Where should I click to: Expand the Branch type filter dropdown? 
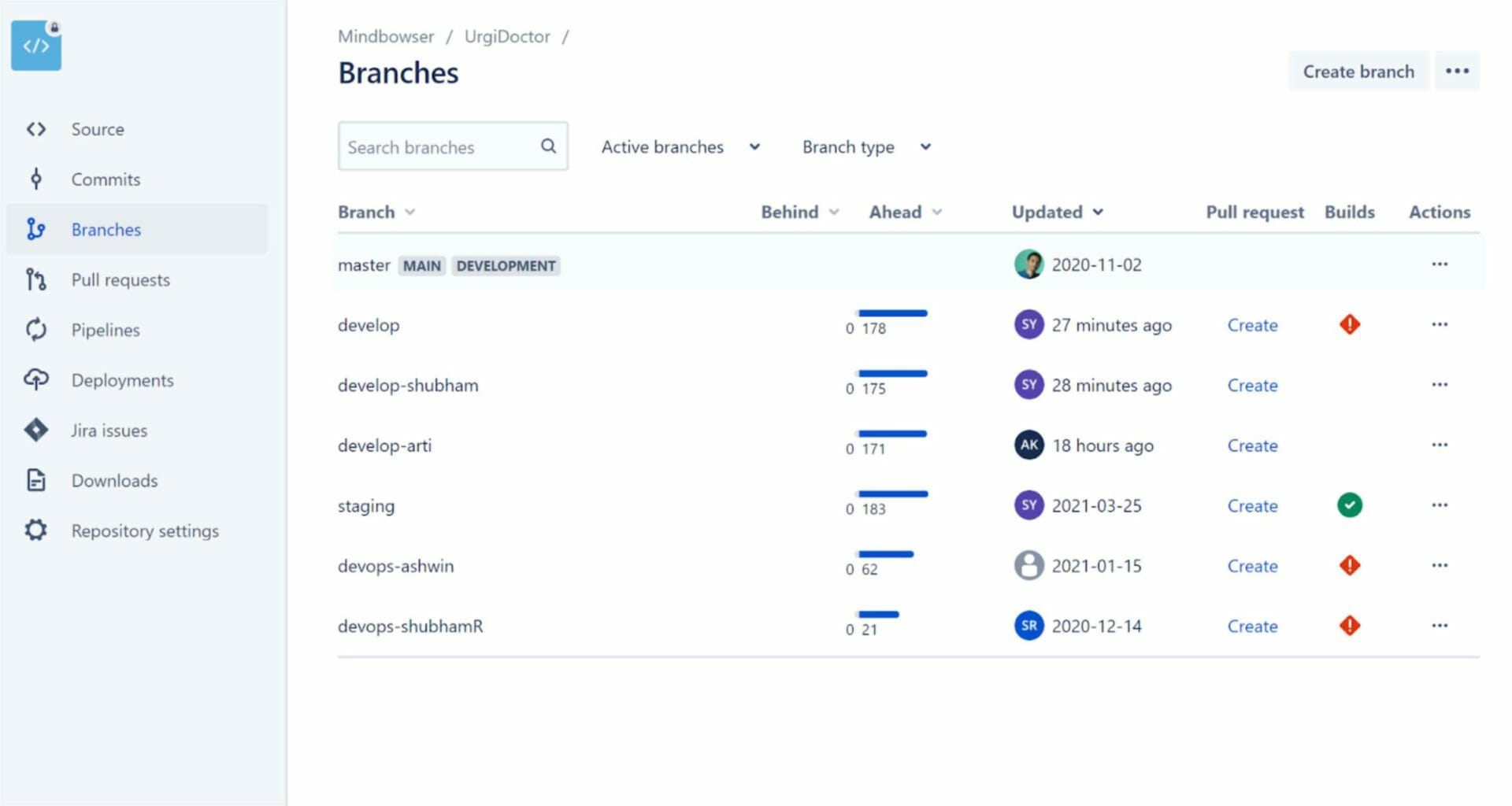866,146
